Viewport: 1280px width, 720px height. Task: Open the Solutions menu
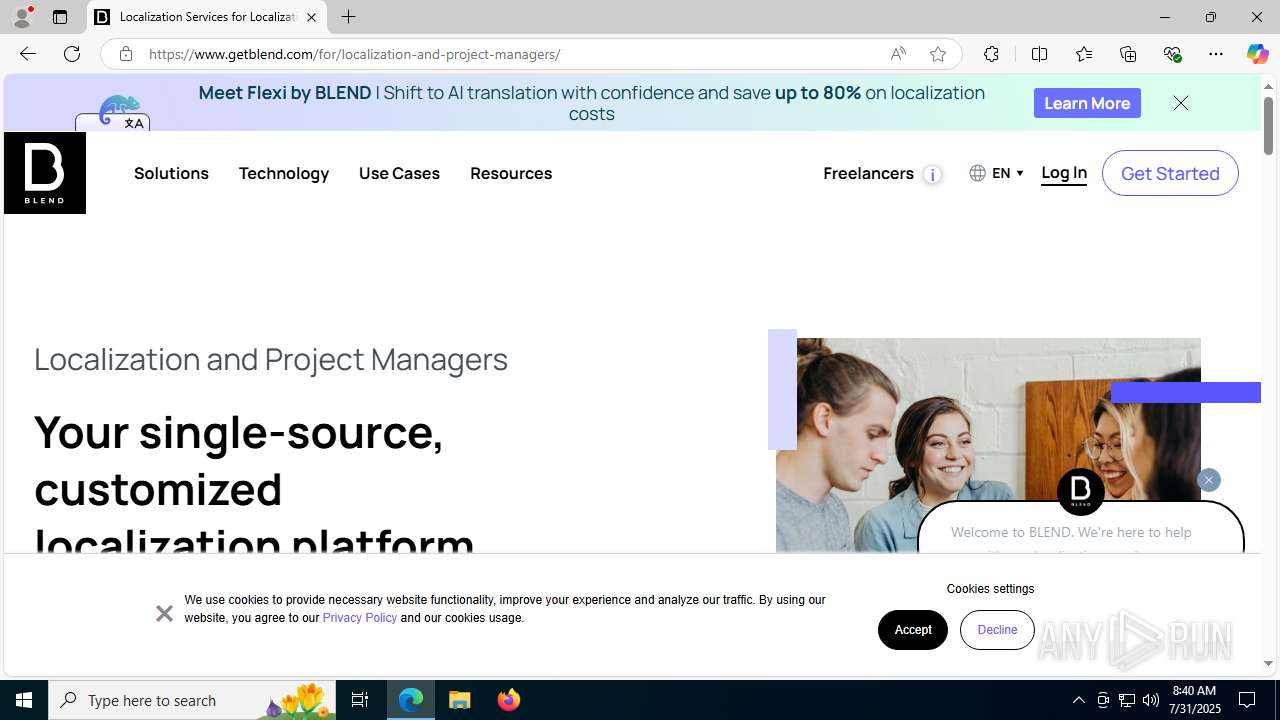[171, 173]
